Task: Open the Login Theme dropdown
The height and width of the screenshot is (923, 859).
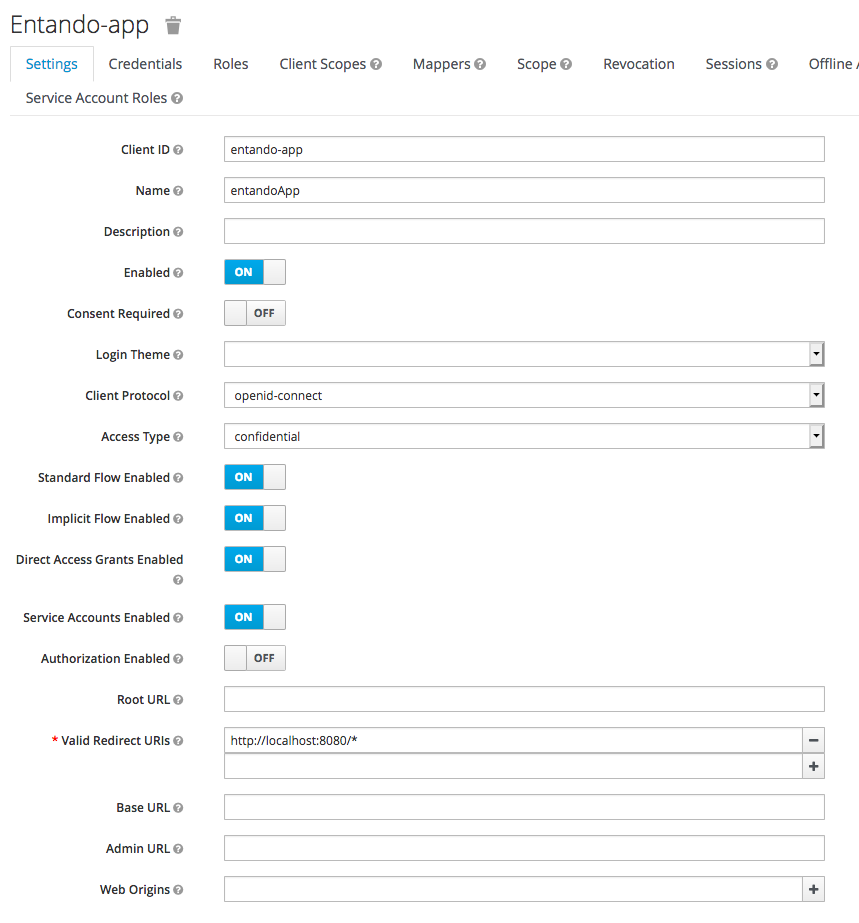Action: click(524, 354)
